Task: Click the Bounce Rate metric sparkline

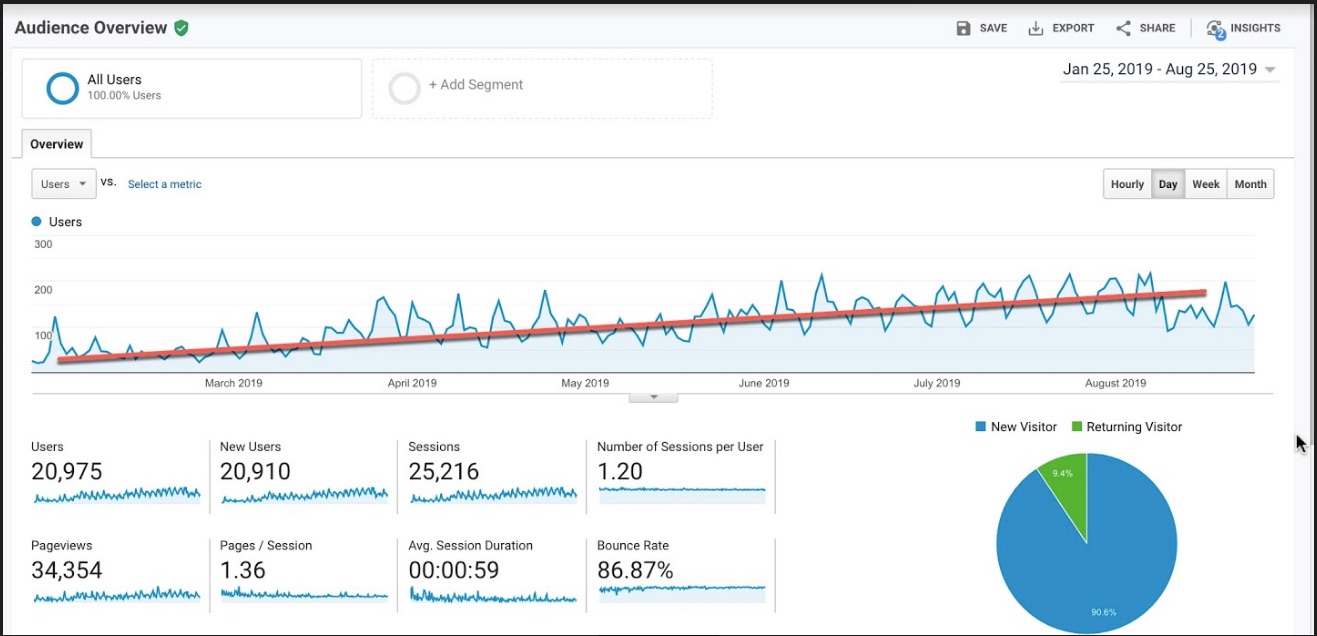Action: pos(681,589)
